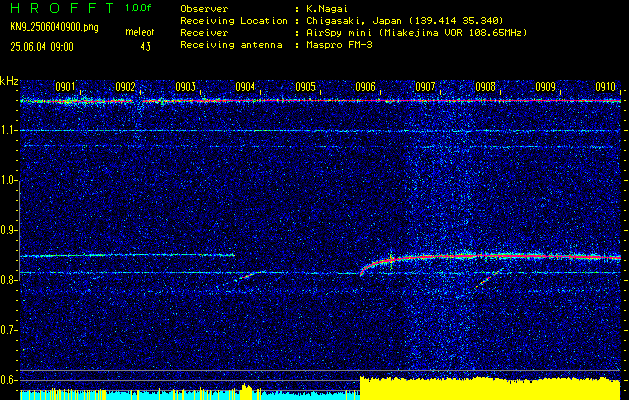Click the meteor count value 43
Viewport: 629px width, 400px height.
145,47
